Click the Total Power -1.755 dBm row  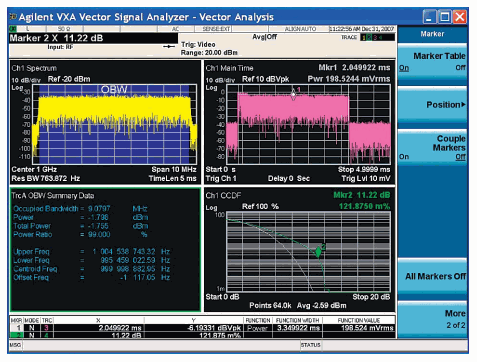[x=81, y=226]
